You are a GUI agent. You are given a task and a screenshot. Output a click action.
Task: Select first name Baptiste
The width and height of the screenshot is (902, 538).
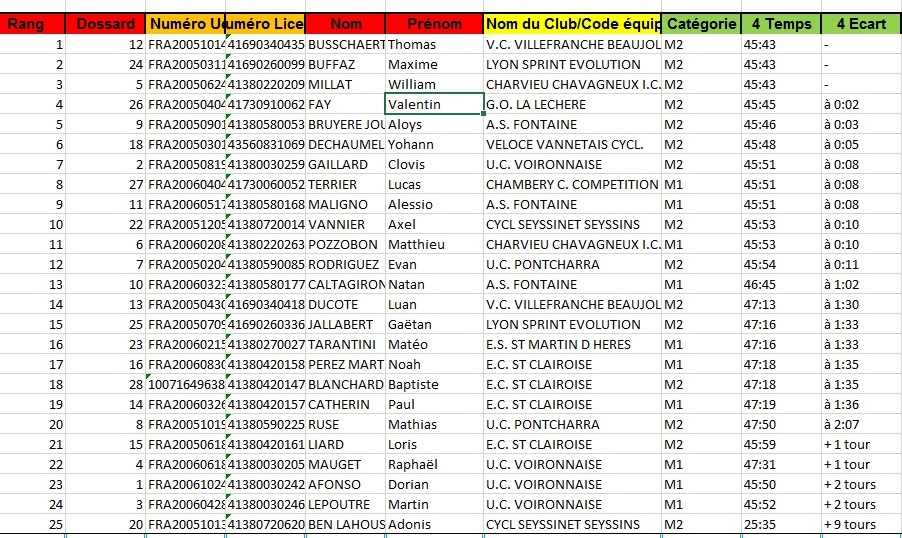434,384
